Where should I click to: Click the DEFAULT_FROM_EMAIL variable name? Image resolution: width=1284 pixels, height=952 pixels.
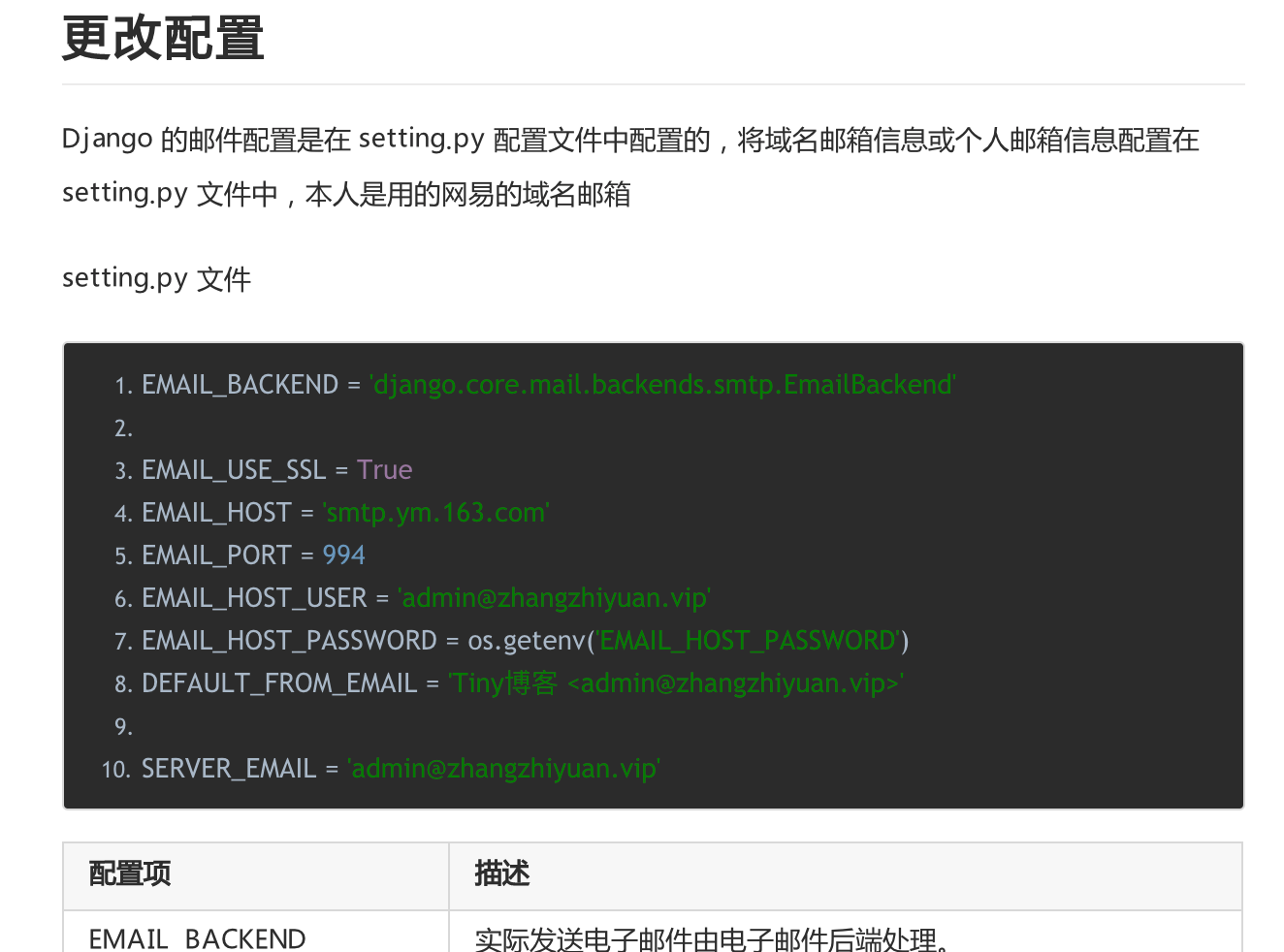pyautogui.click(x=279, y=683)
